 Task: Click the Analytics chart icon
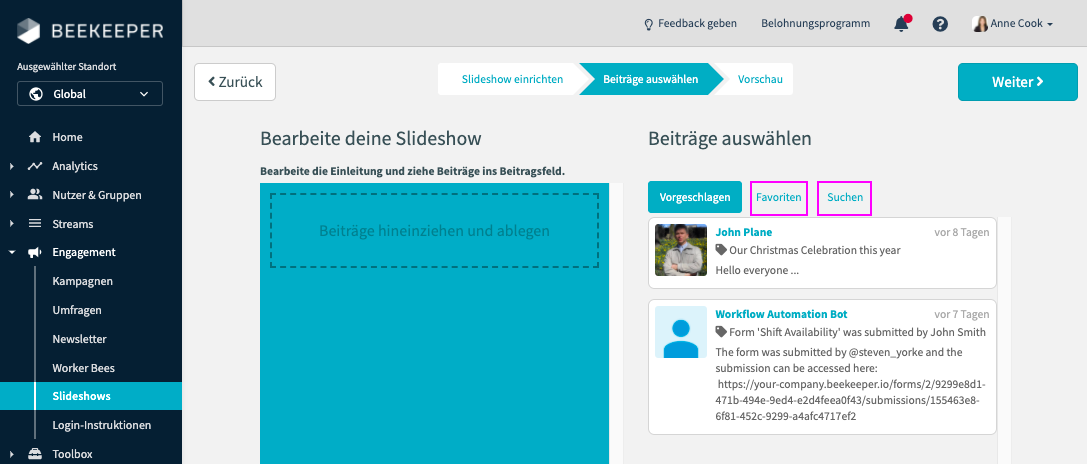35,166
